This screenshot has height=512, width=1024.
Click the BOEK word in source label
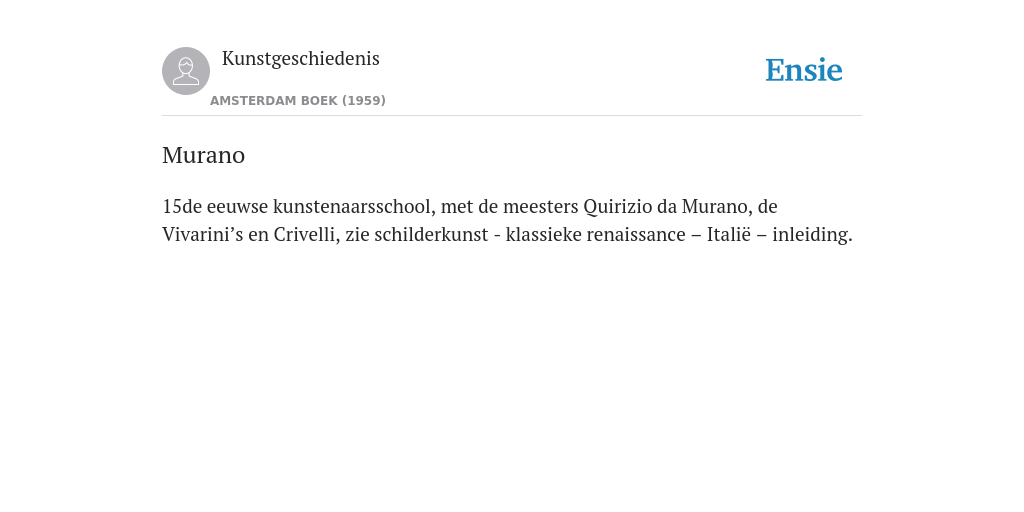(x=319, y=101)
